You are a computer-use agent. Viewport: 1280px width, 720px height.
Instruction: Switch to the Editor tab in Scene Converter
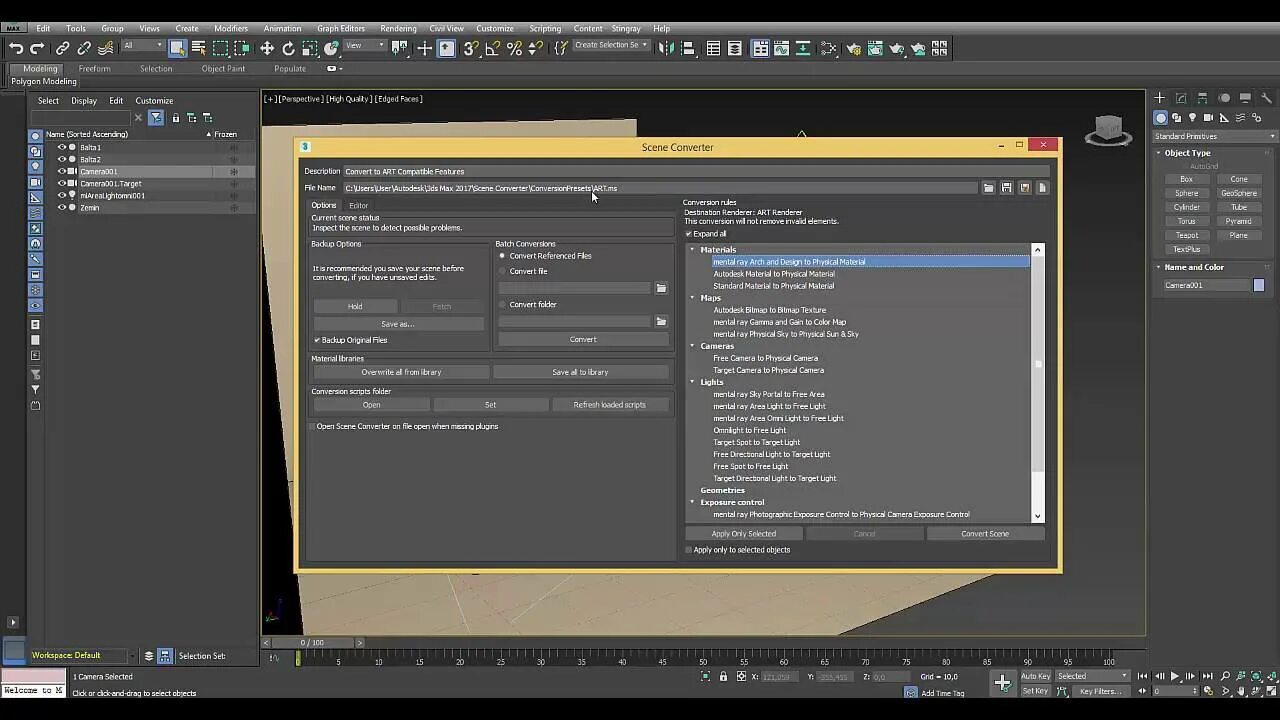pyautogui.click(x=358, y=205)
